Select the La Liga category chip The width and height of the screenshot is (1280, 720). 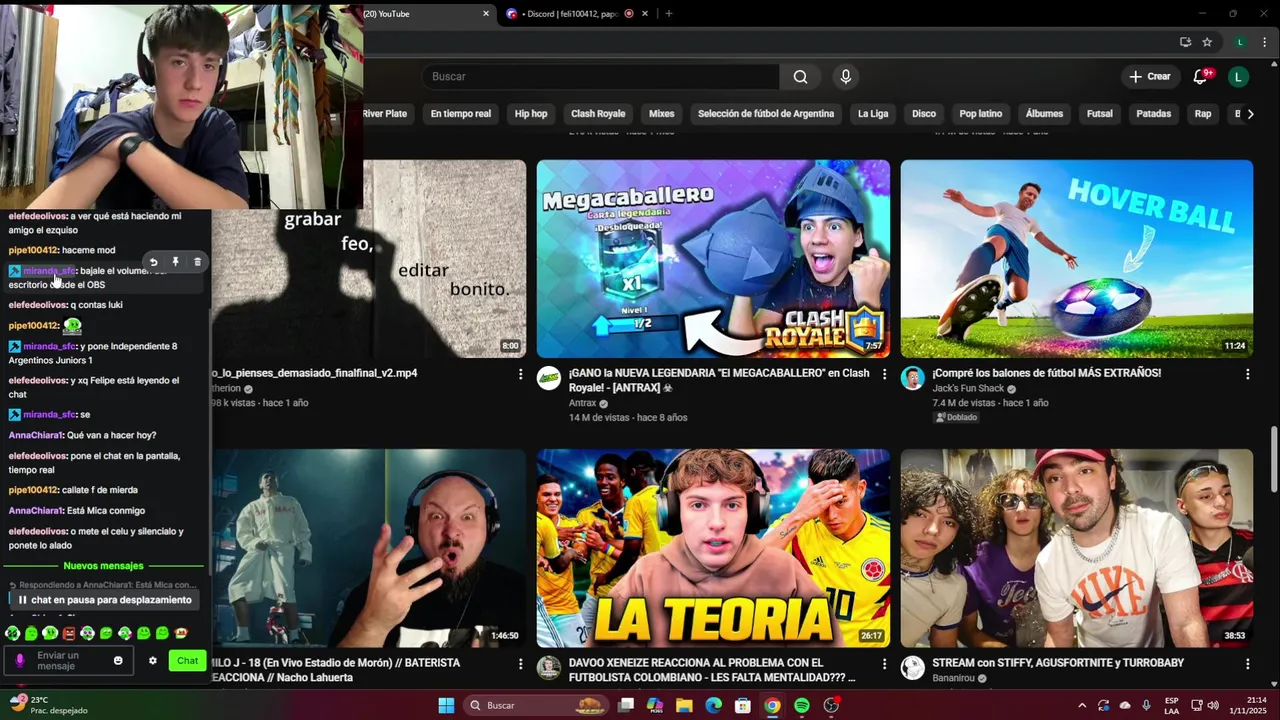[873, 114]
